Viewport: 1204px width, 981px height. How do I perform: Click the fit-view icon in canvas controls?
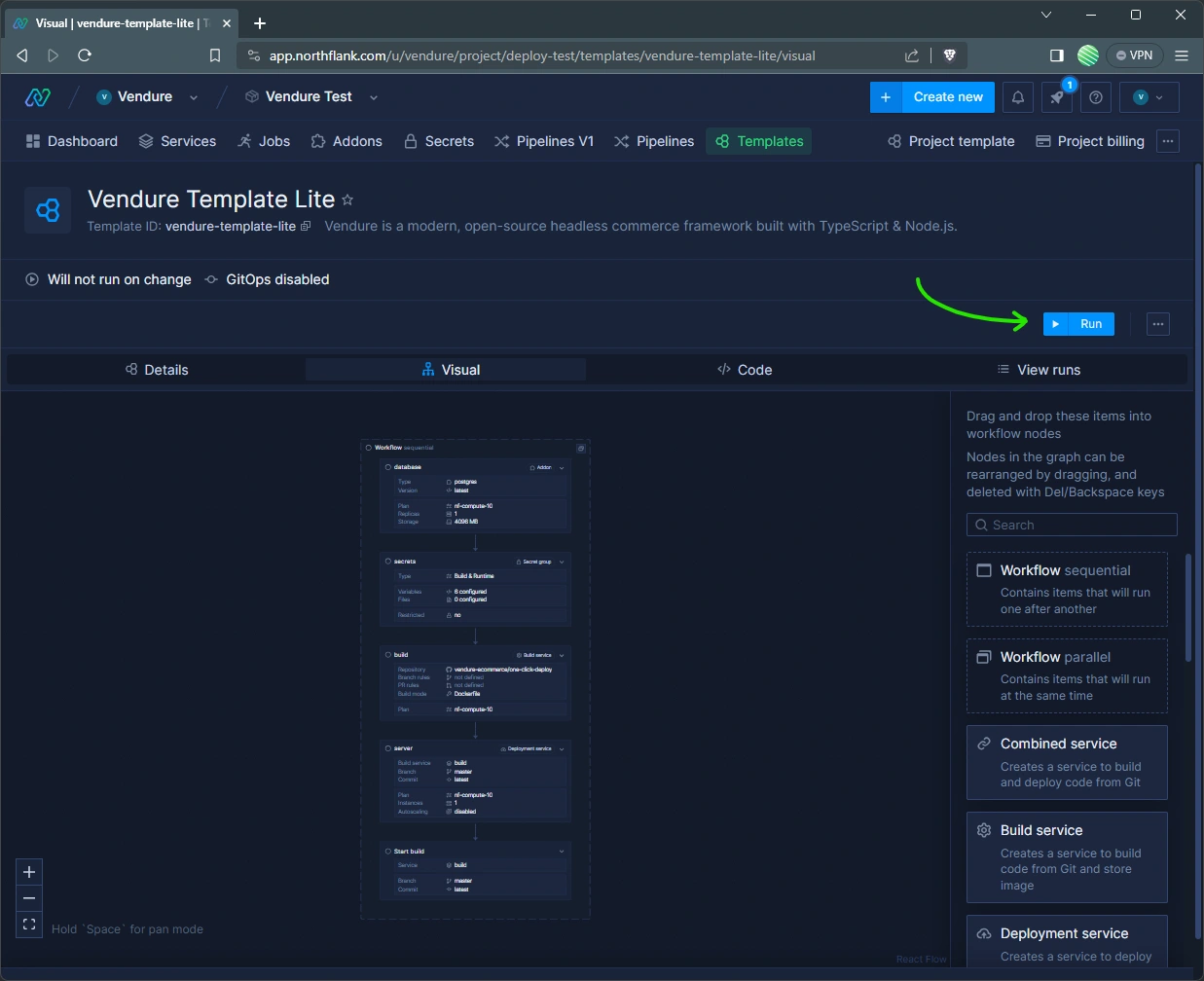coord(28,925)
